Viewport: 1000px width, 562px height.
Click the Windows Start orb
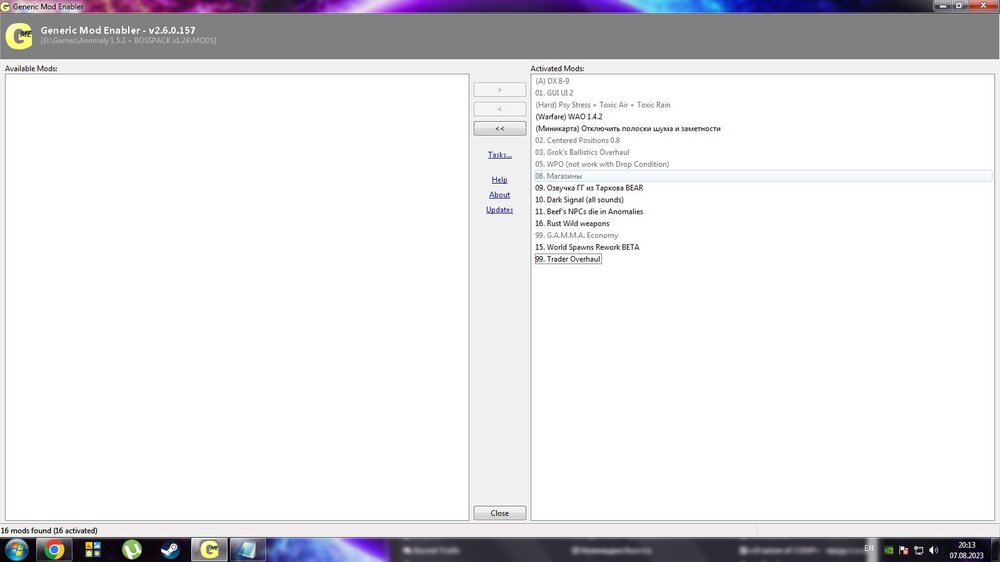click(15, 549)
